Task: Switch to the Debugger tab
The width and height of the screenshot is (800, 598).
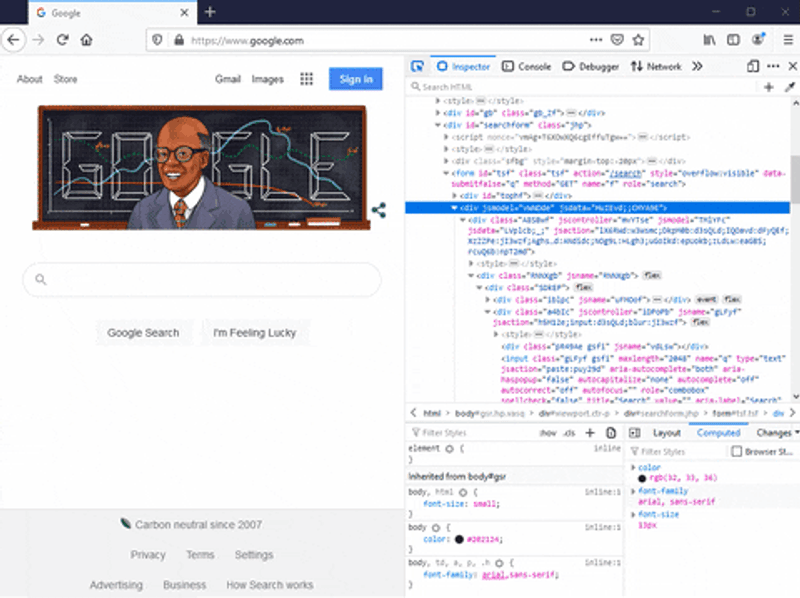Action: point(591,67)
